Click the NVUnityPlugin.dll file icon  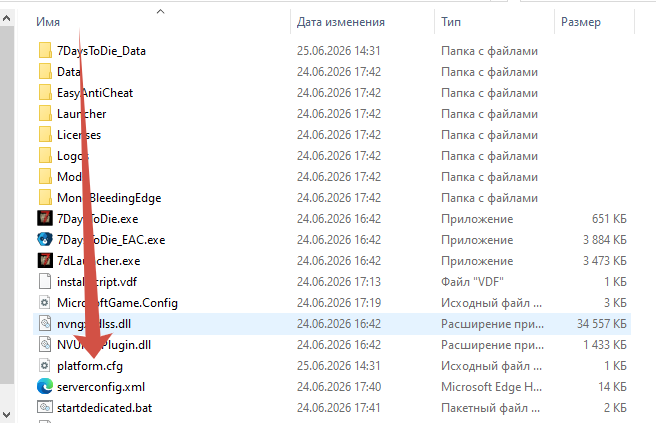tap(45, 344)
